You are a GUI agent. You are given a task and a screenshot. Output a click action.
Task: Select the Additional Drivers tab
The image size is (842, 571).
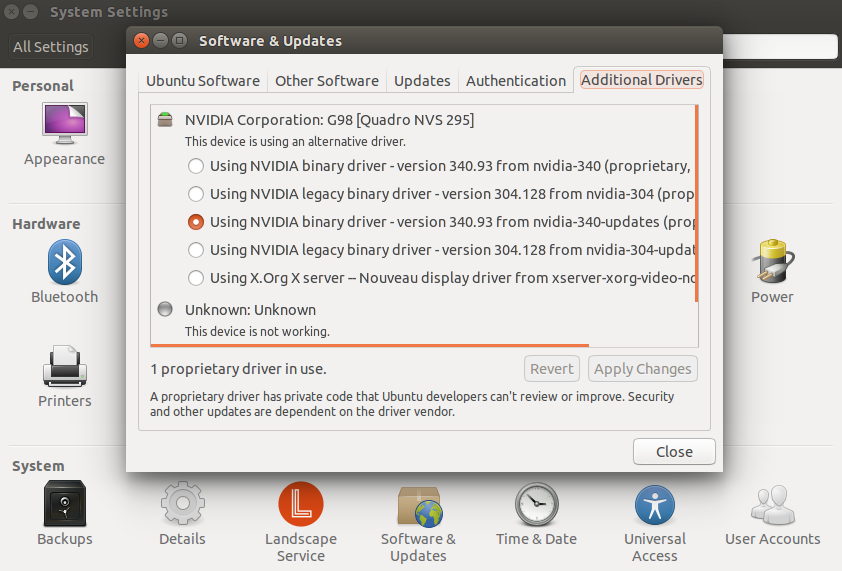coord(642,79)
